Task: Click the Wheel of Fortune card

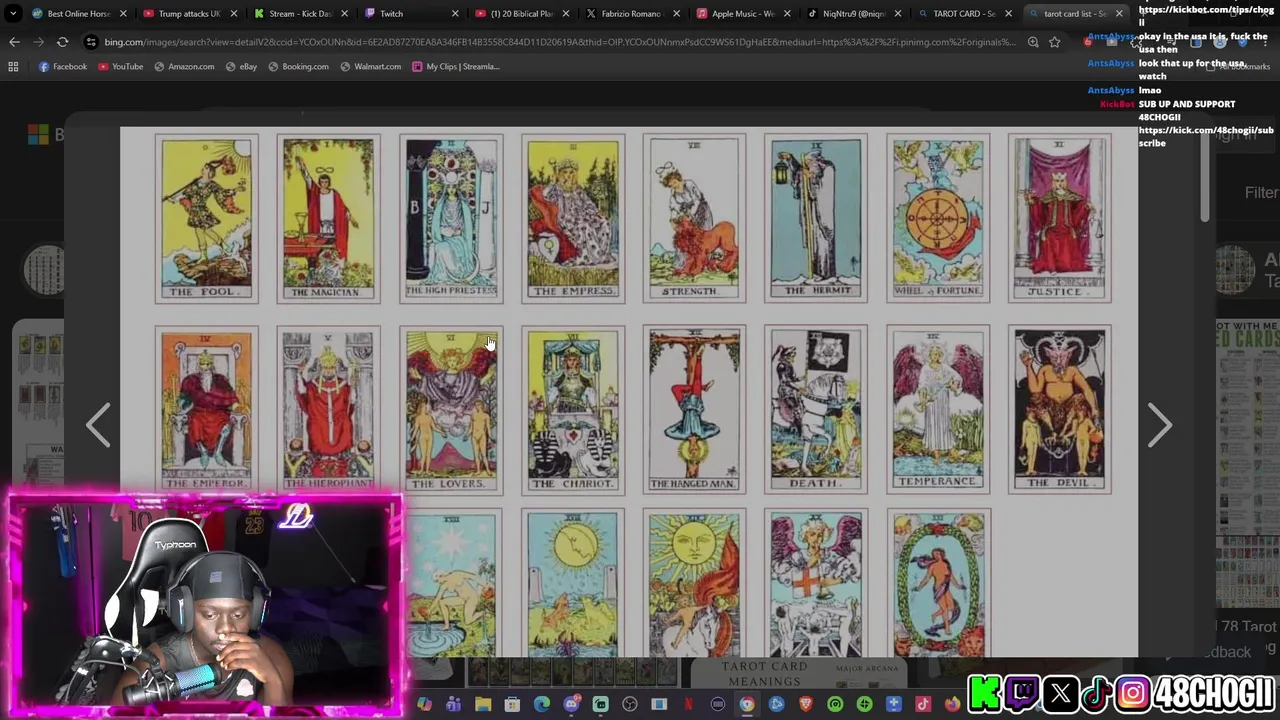Action: pos(938,218)
